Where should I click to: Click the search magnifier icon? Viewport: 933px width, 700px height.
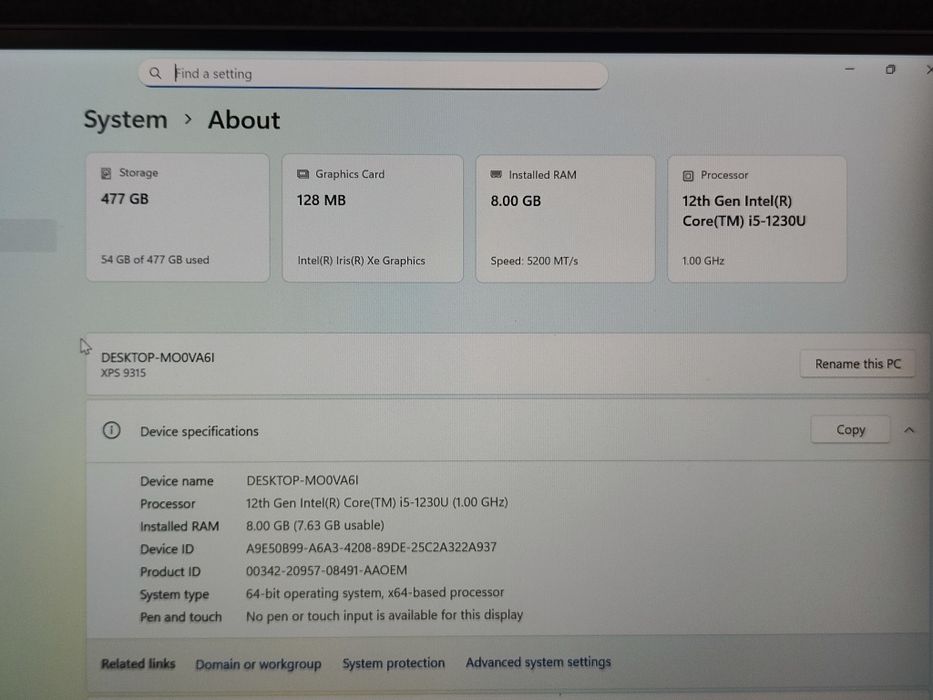[x=155, y=73]
